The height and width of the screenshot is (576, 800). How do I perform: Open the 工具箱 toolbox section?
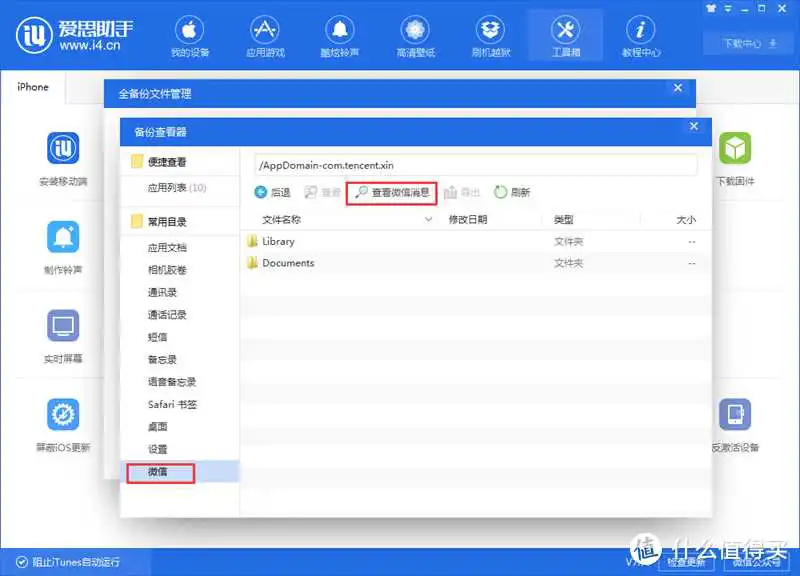point(565,36)
